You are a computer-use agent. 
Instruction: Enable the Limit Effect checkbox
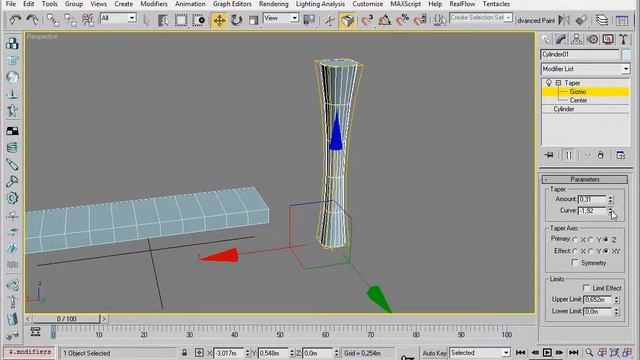[x=586, y=288]
